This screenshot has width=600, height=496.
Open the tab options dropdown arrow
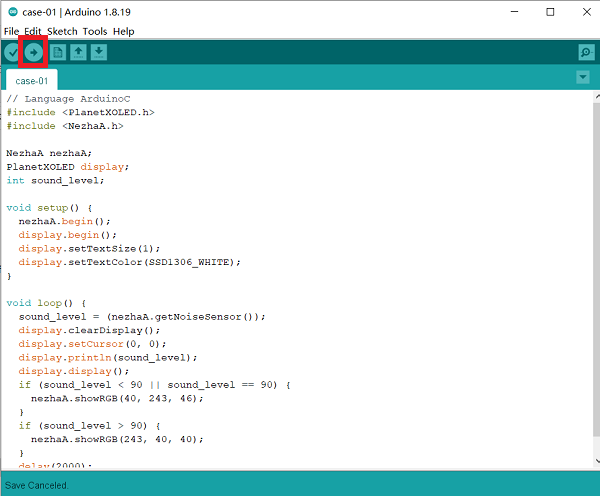pos(583,77)
